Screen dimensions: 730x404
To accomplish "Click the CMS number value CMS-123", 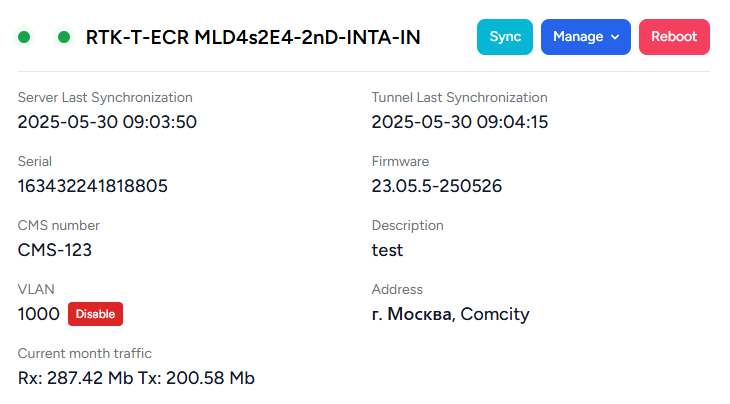I will pyautogui.click(x=54, y=250).
